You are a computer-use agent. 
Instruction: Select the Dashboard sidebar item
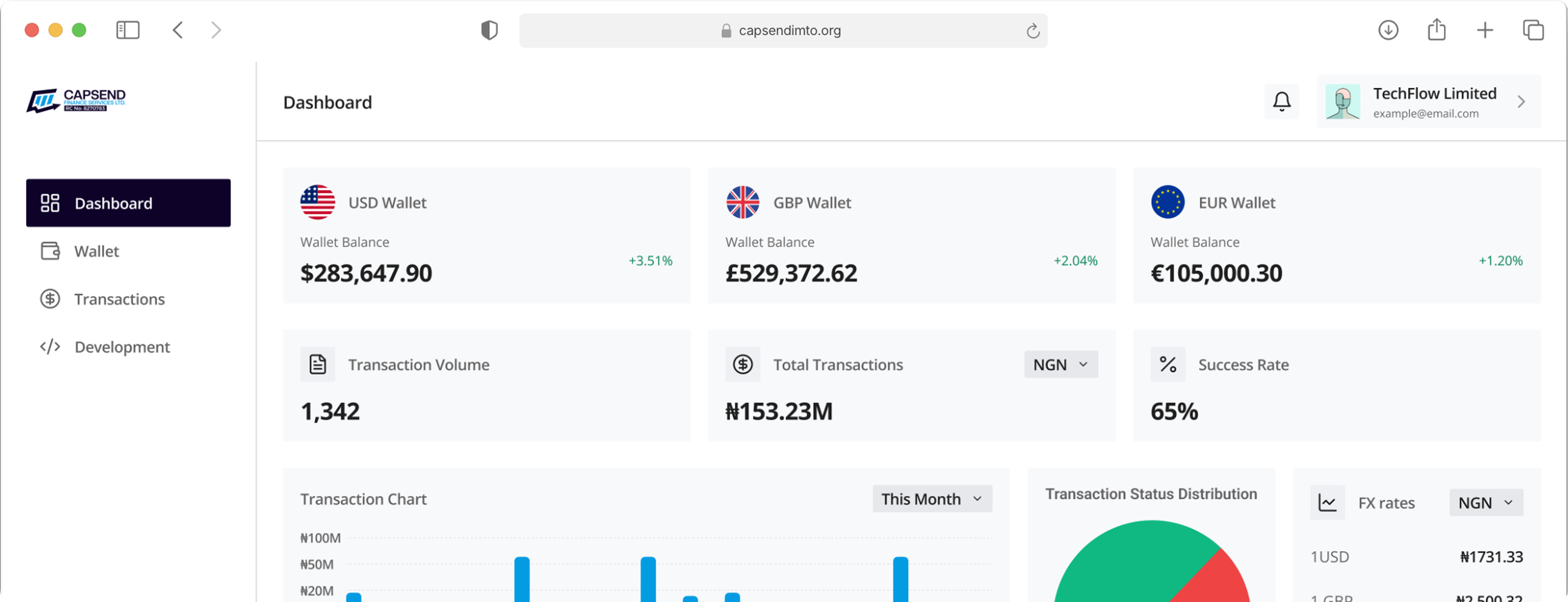pos(128,203)
